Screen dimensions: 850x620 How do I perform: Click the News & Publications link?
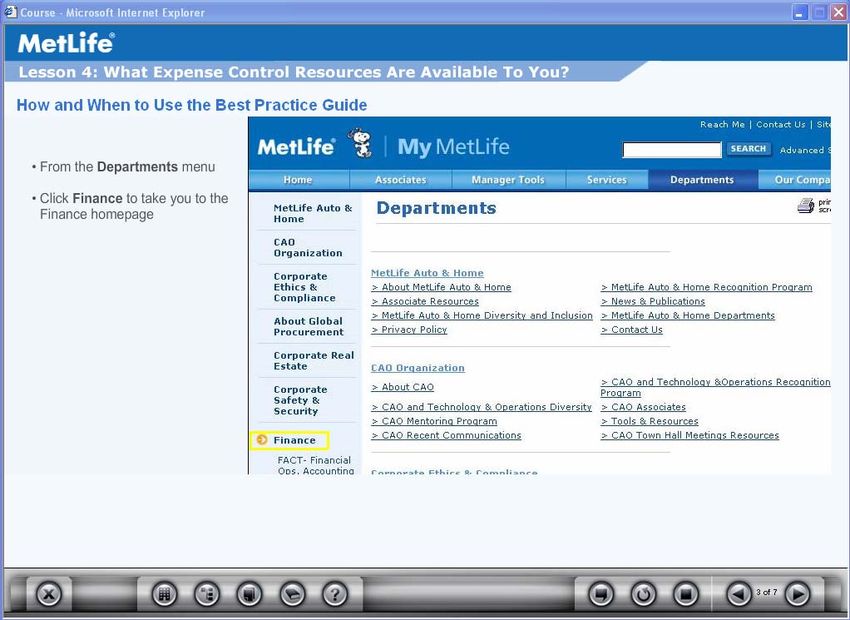[x=653, y=301]
